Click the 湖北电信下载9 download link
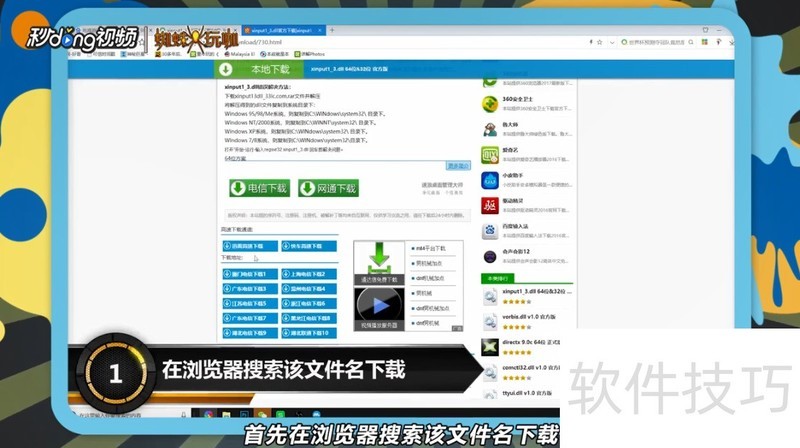Viewport: 800px width, 448px height. click(x=250, y=333)
